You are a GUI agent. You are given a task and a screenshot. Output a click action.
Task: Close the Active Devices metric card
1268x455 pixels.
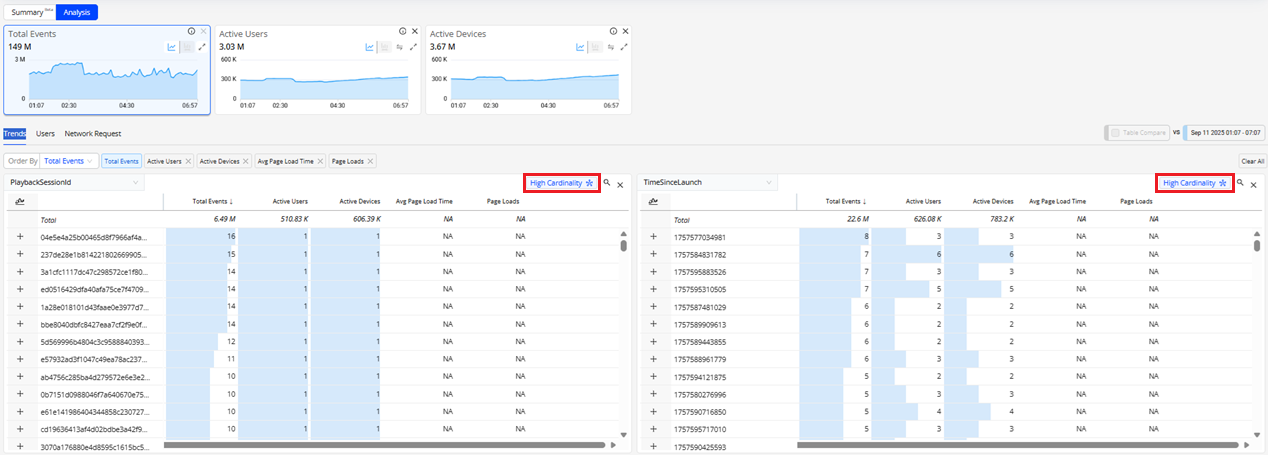click(625, 32)
